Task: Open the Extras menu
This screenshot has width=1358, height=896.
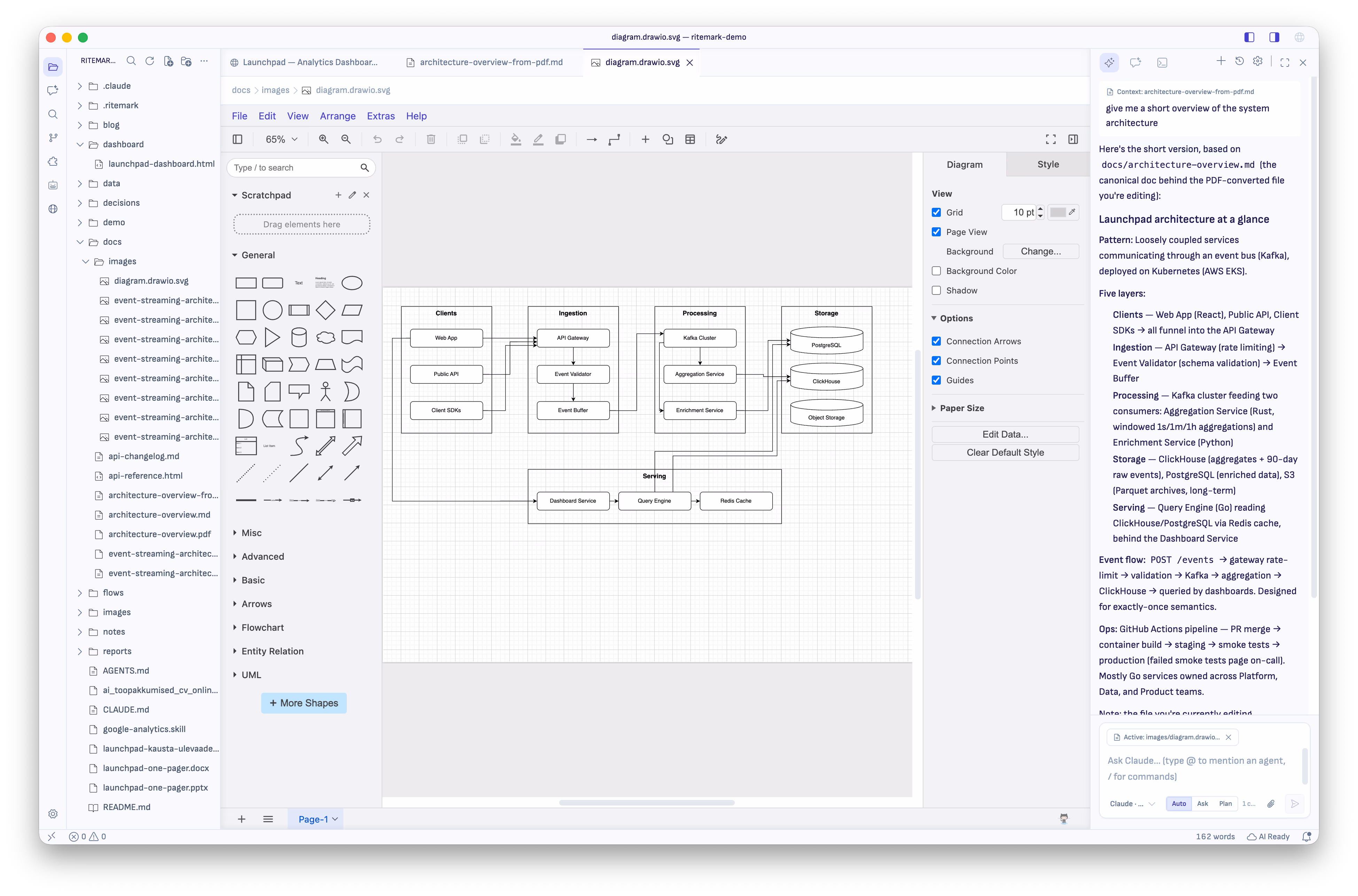Action: [381, 116]
